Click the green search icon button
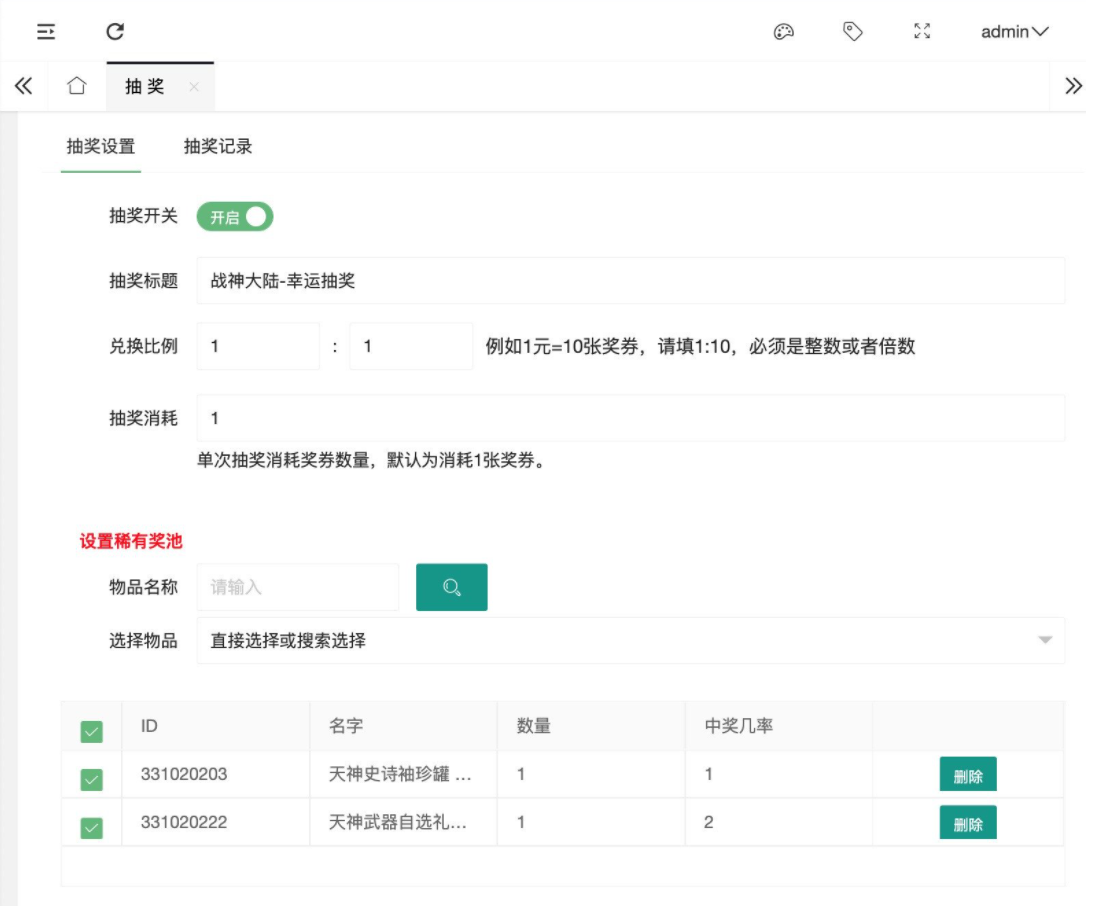This screenshot has width=1093, height=906. pos(451,587)
